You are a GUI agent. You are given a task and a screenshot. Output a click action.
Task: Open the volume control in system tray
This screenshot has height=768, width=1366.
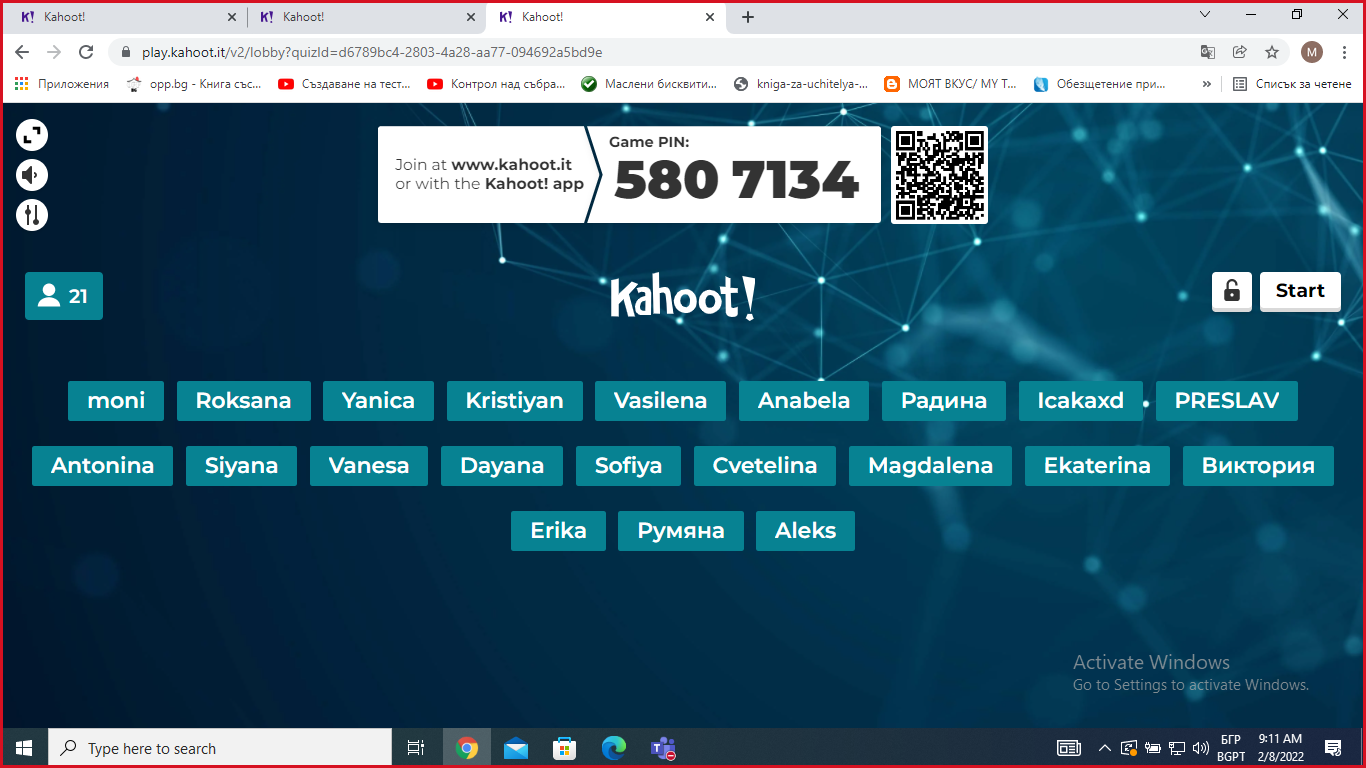(1201, 748)
